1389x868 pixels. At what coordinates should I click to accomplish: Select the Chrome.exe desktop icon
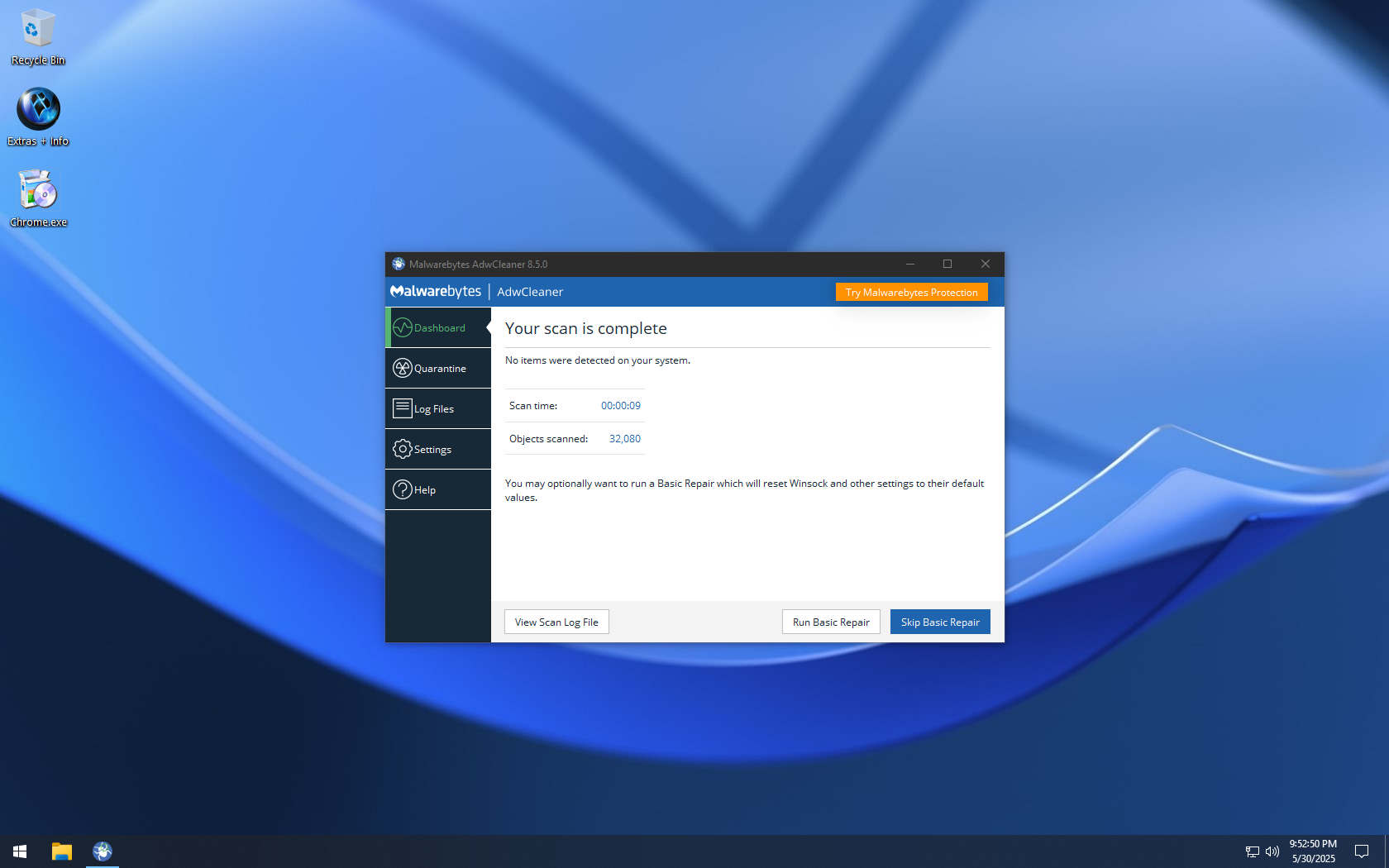coord(38,199)
